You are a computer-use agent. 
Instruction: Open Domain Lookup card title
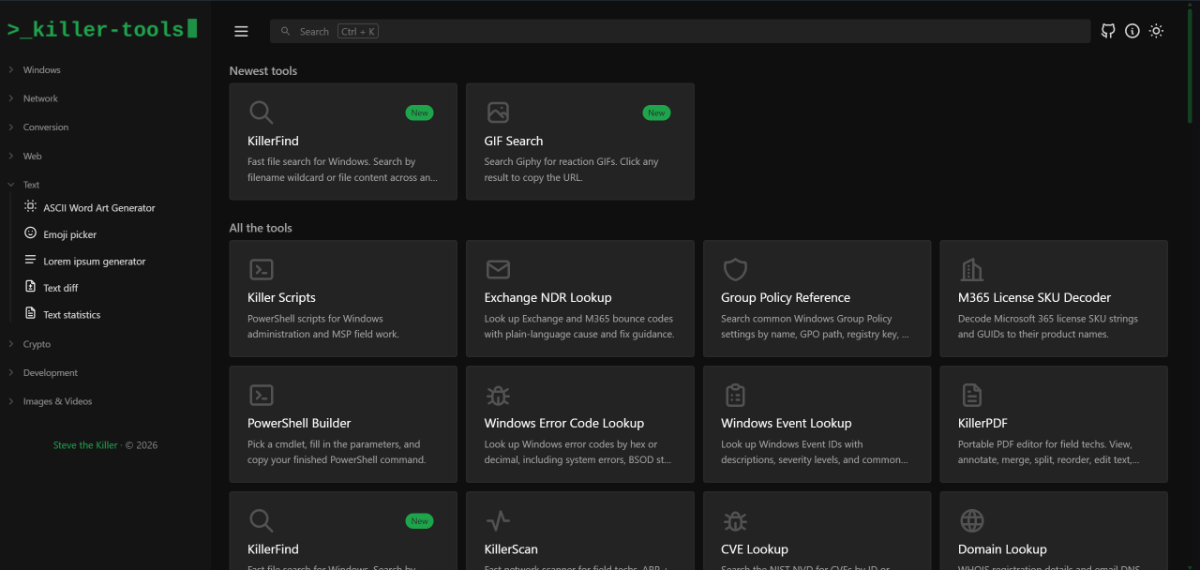[1002, 549]
